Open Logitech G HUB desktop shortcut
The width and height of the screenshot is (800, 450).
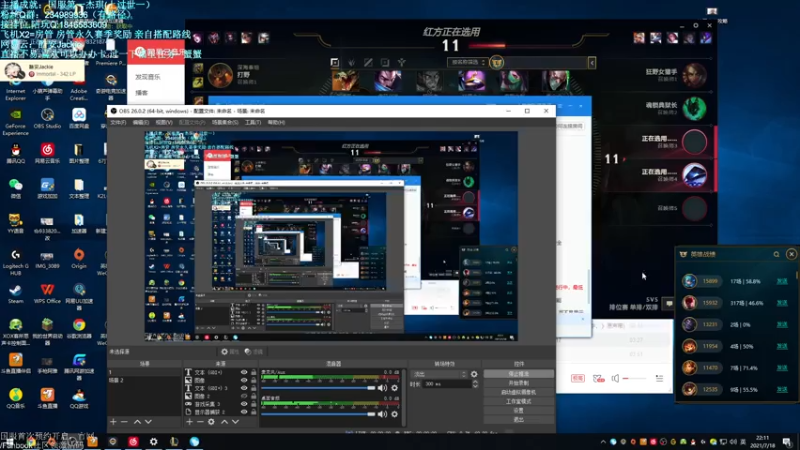pos(15,262)
